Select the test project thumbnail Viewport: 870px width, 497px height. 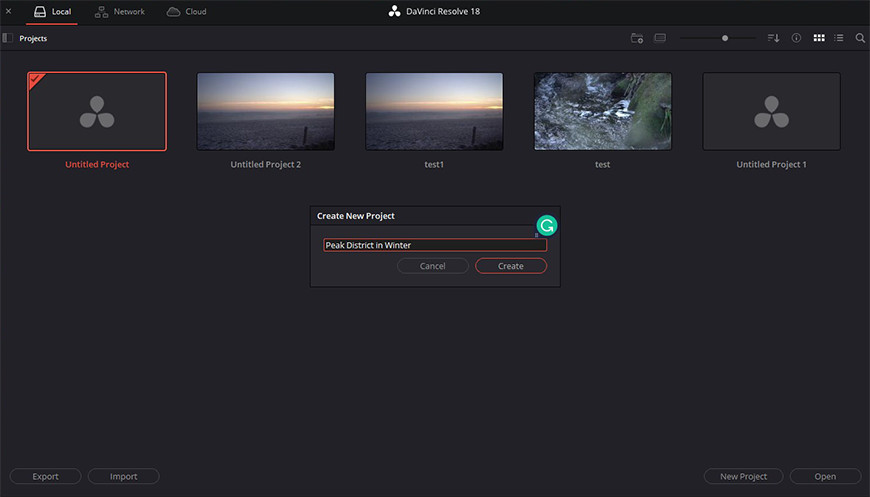(x=603, y=111)
